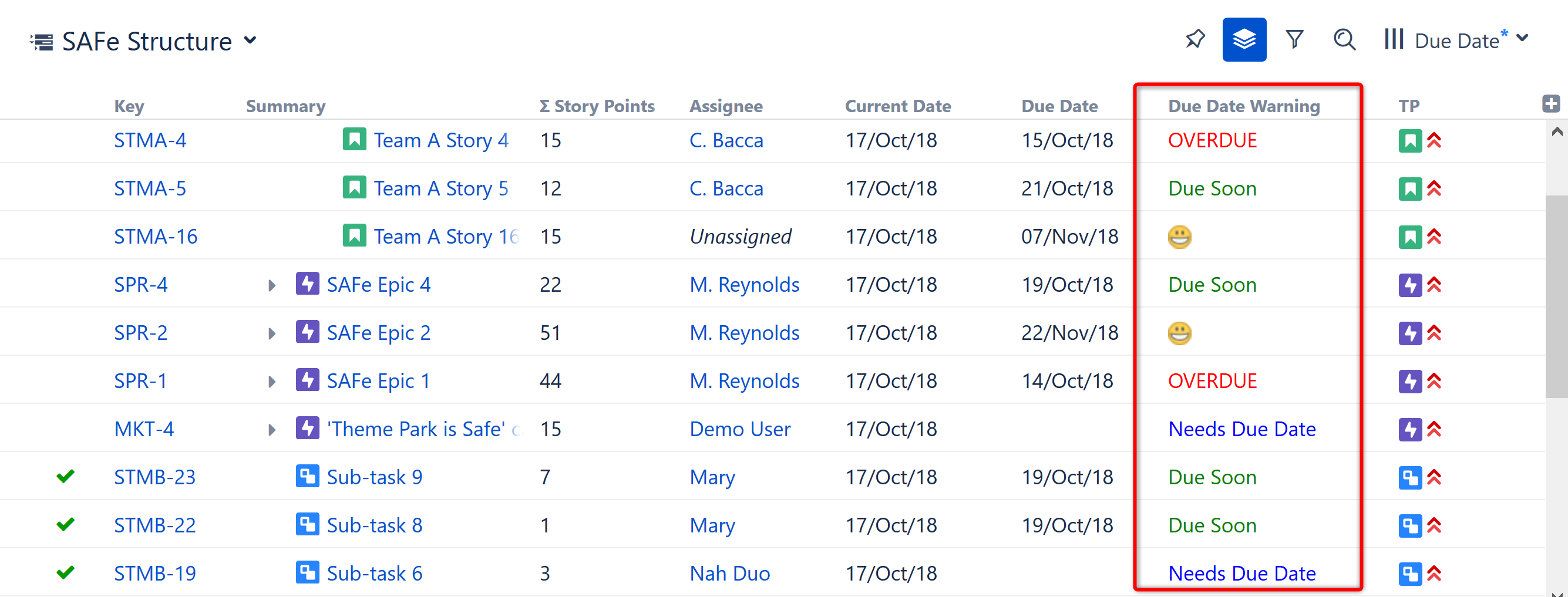Click the purple epic icon for SAFe Epic 4
The width and height of the screenshot is (1568, 597).
[307, 284]
